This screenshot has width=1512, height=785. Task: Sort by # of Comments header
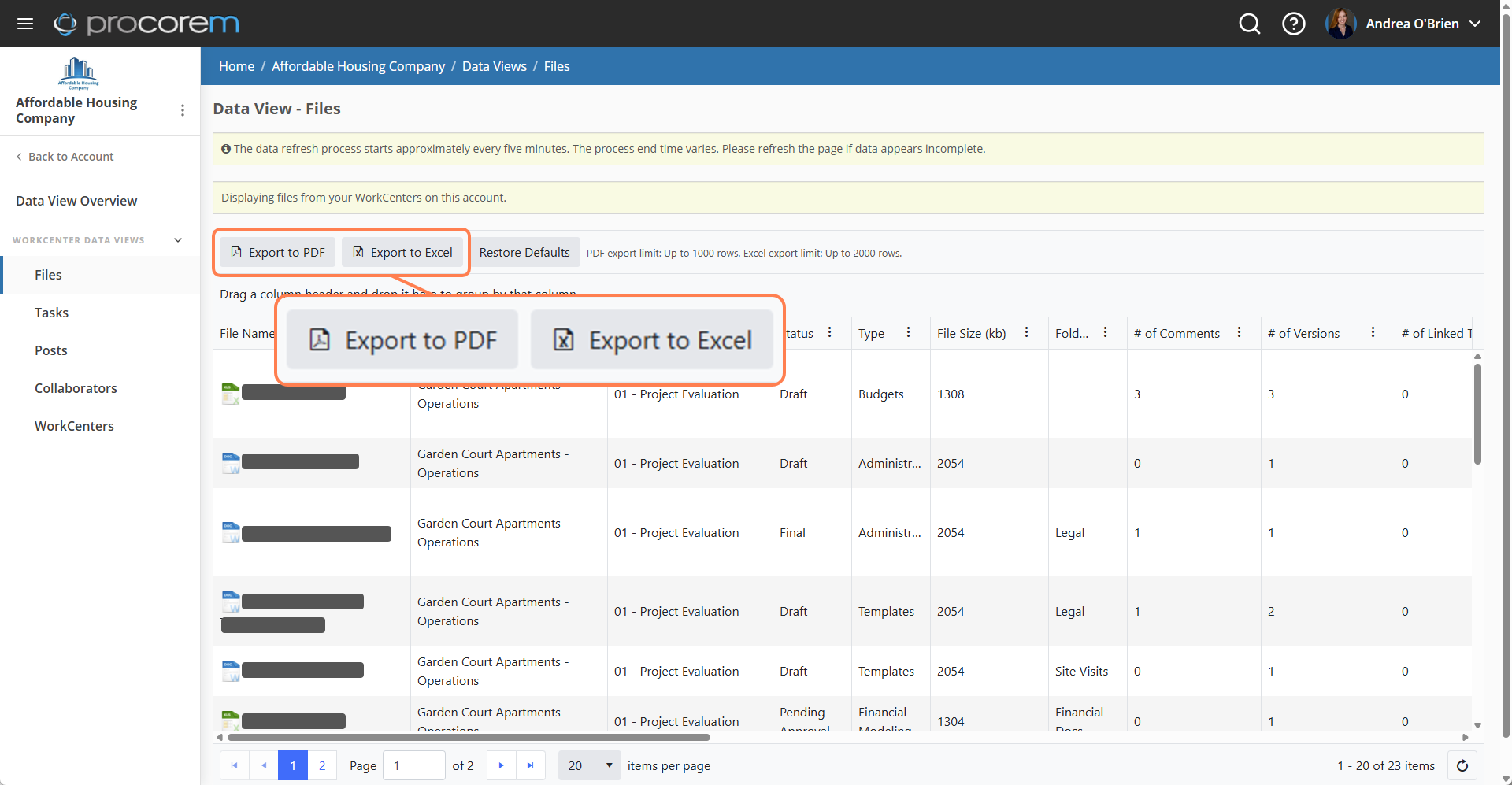1177,334
